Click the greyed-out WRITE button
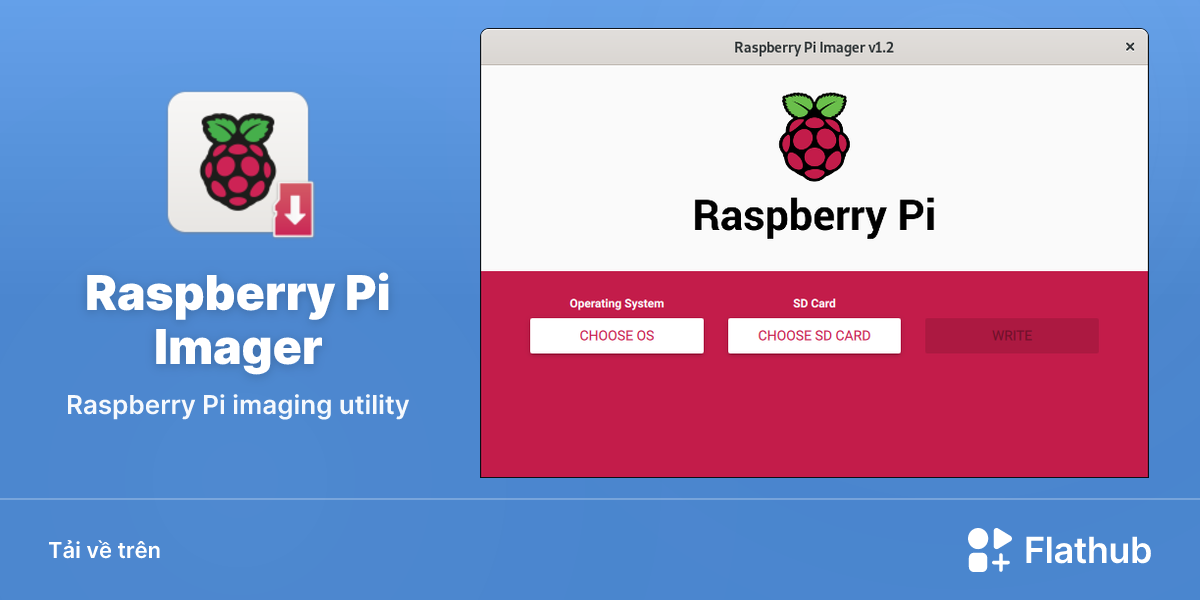1200x600 pixels. pos(1012,336)
